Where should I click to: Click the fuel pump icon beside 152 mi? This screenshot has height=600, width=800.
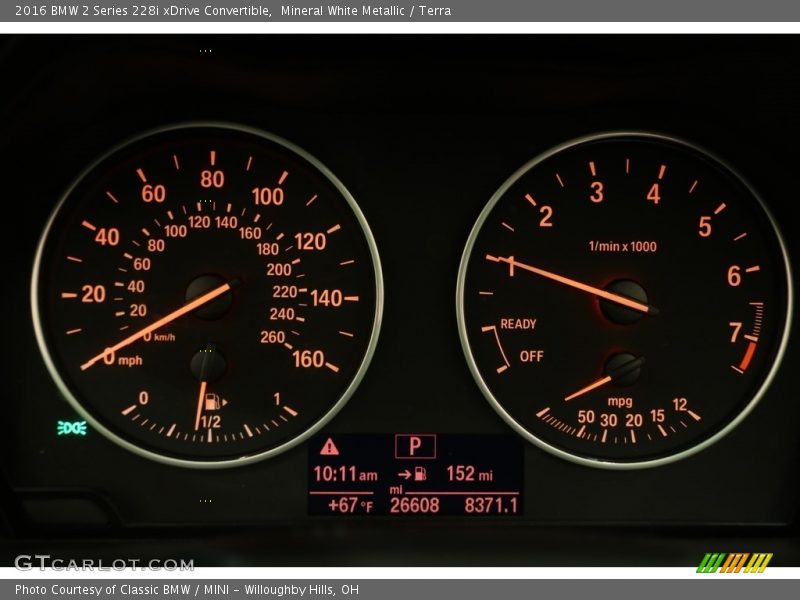pyautogui.click(x=420, y=474)
